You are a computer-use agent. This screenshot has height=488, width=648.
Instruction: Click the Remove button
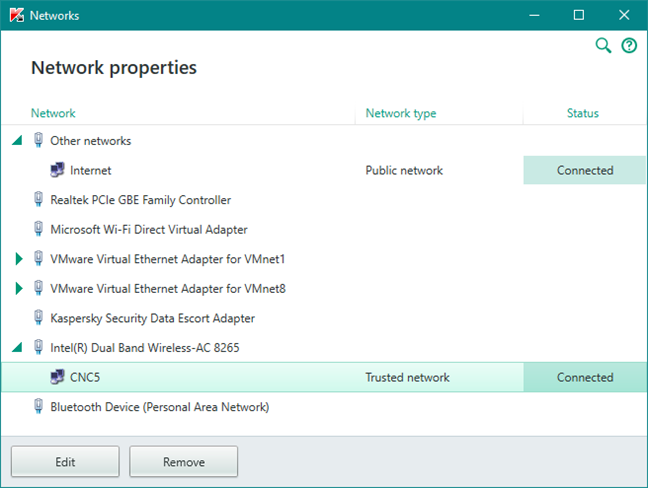[x=183, y=462]
